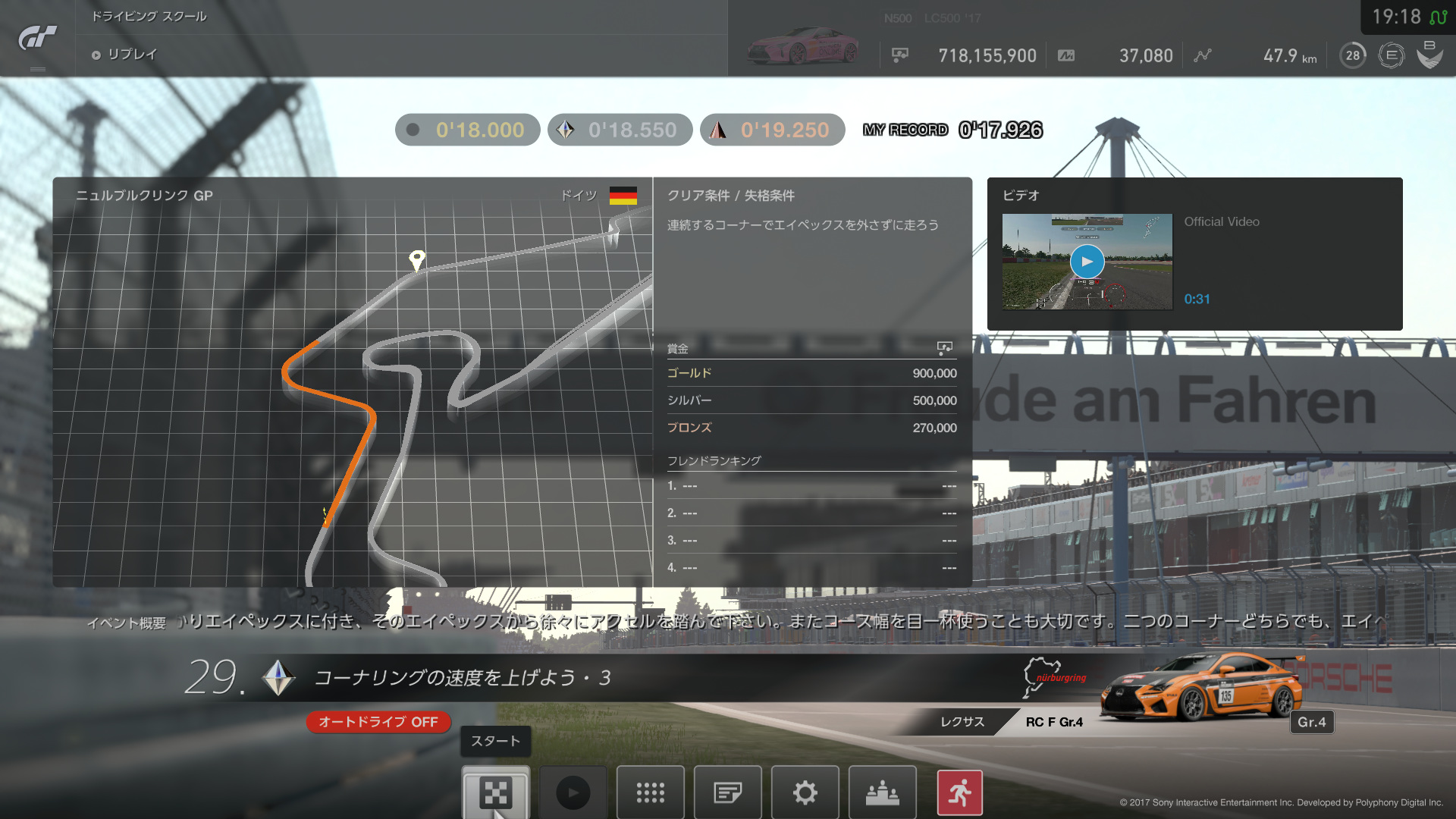Click the bronze target time 0'19.250
Viewport: 1456px width, 819px height.
point(772,130)
